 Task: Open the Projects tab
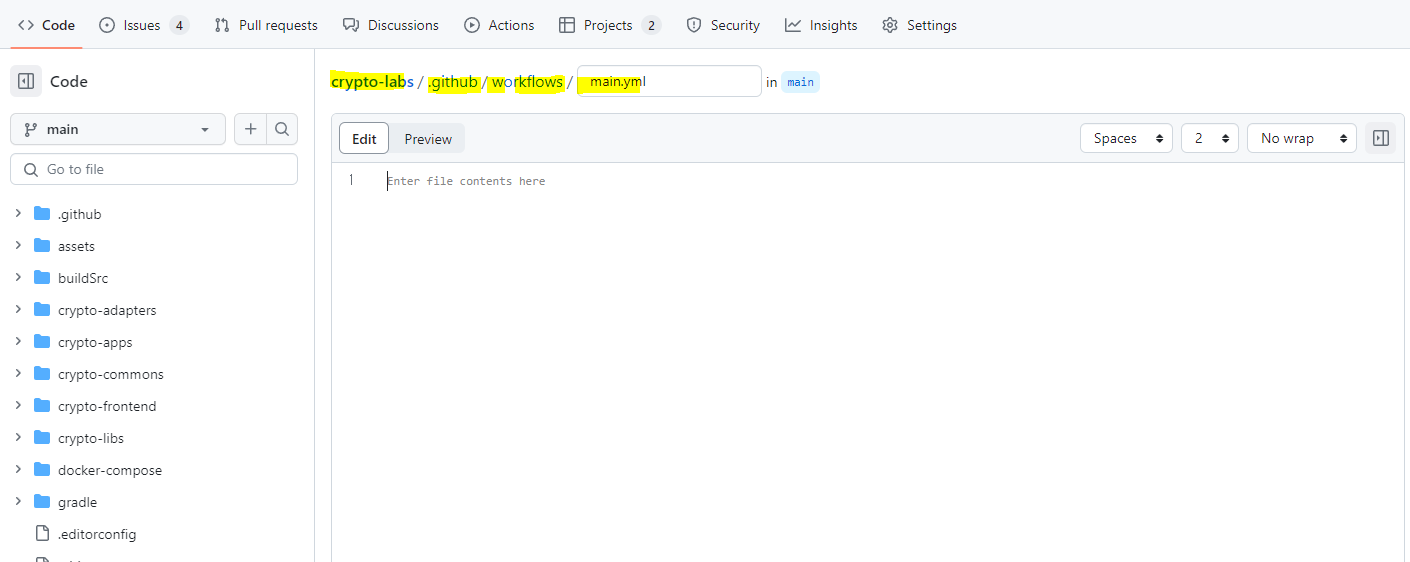tap(610, 25)
